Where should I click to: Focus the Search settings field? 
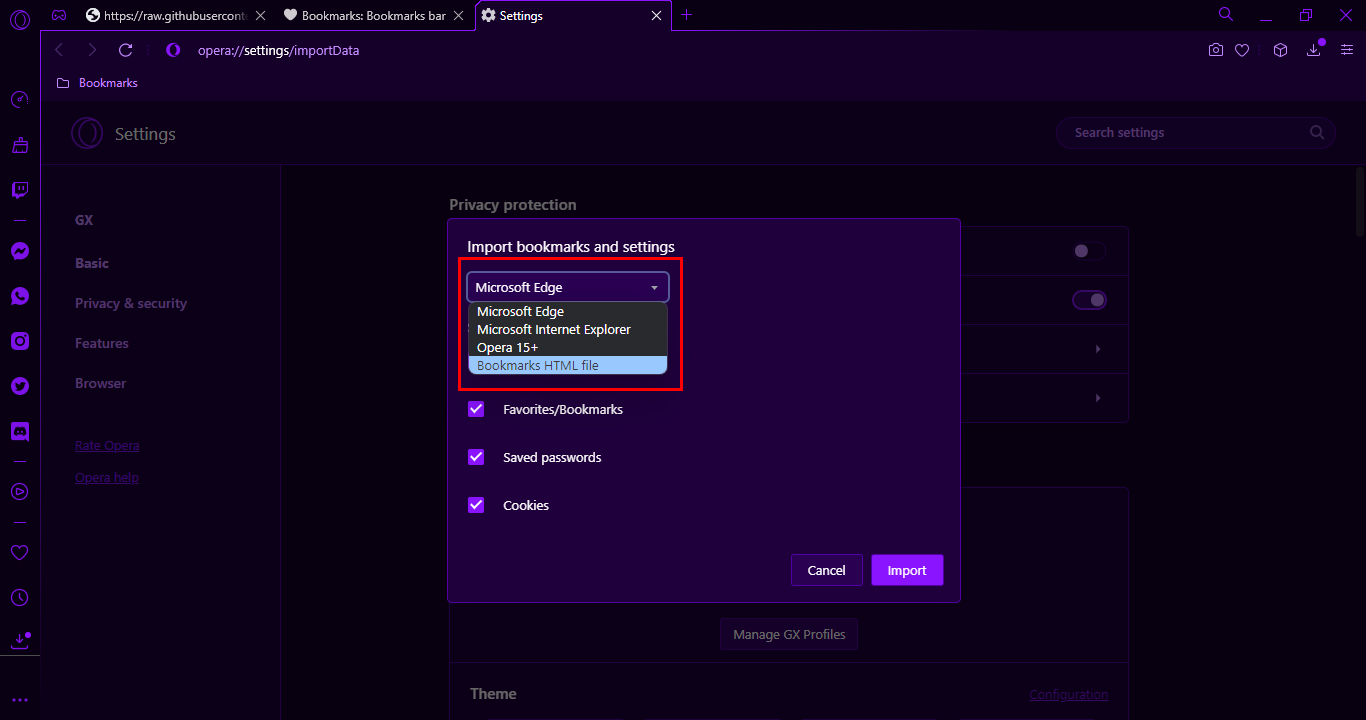tap(1196, 132)
